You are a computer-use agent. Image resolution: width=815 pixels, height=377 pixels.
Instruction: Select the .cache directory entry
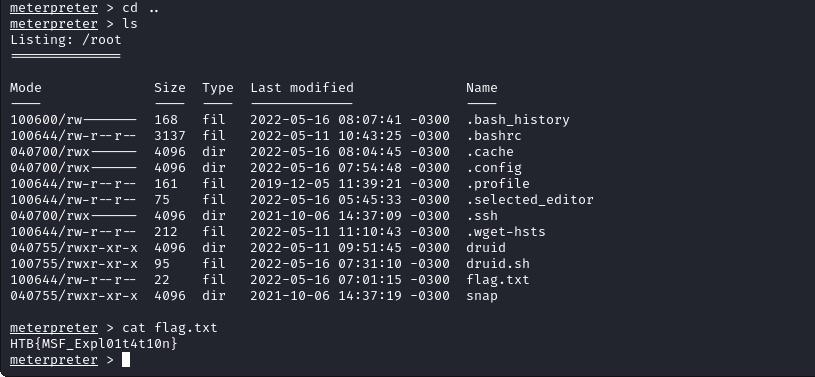(490, 152)
